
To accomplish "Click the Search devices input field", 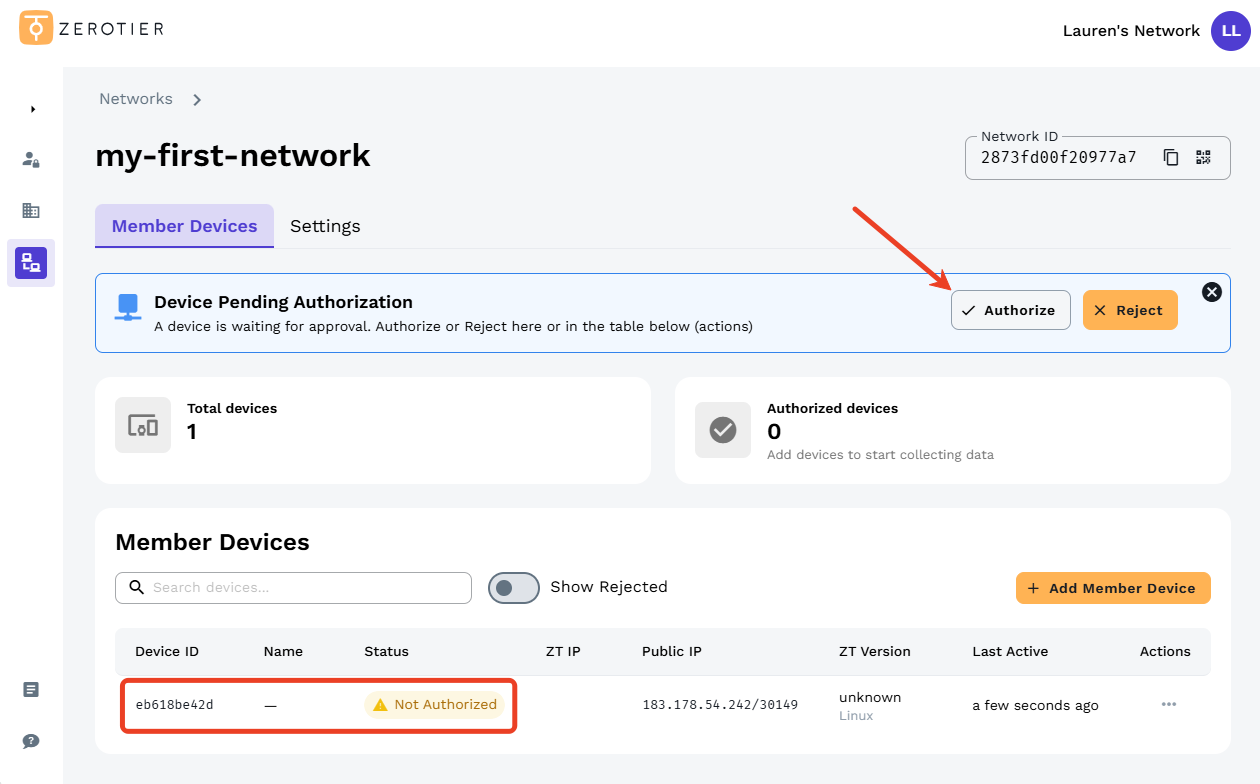I will (293, 587).
